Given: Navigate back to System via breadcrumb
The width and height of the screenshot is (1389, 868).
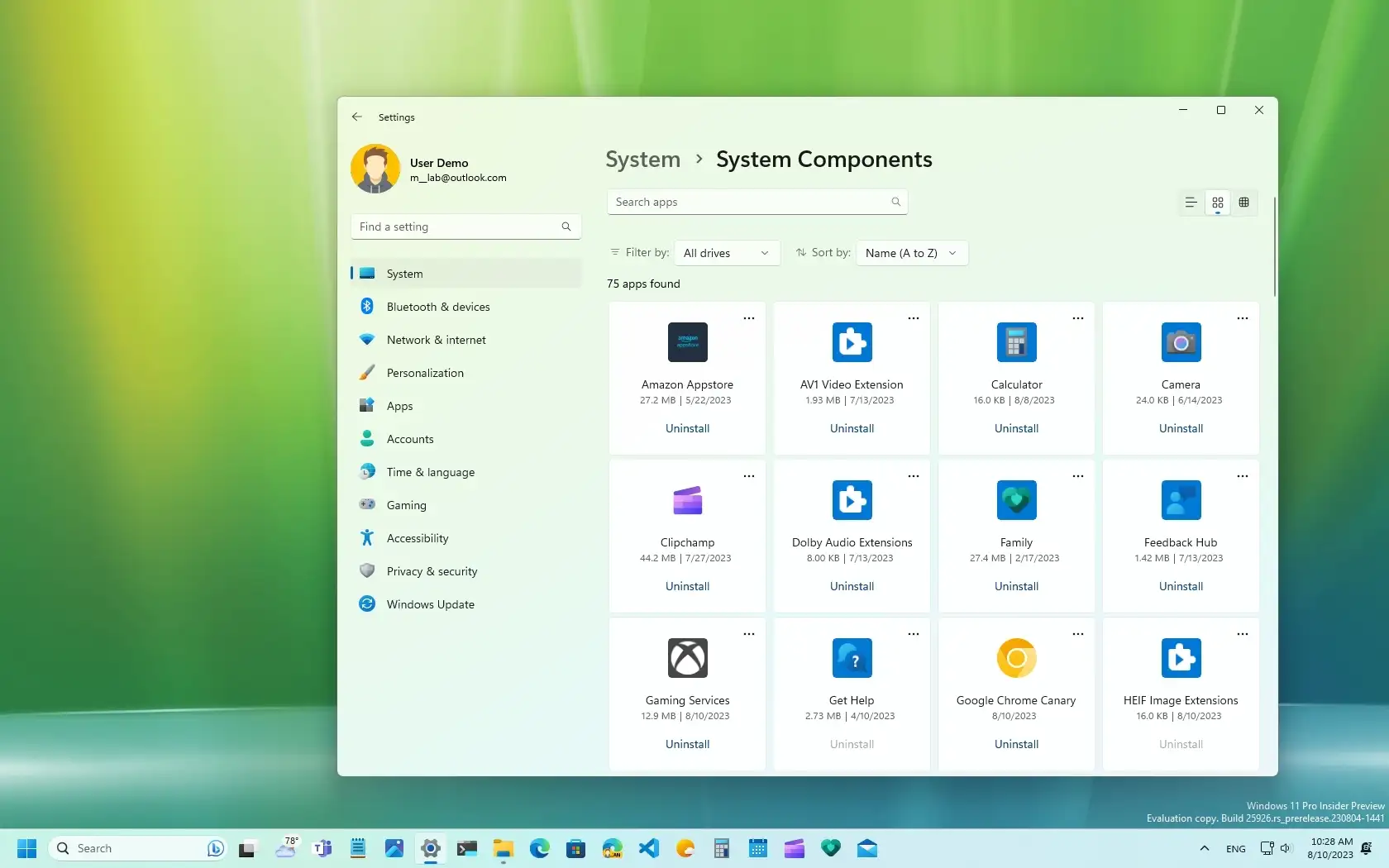Looking at the screenshot, I should tap(642, 159).
